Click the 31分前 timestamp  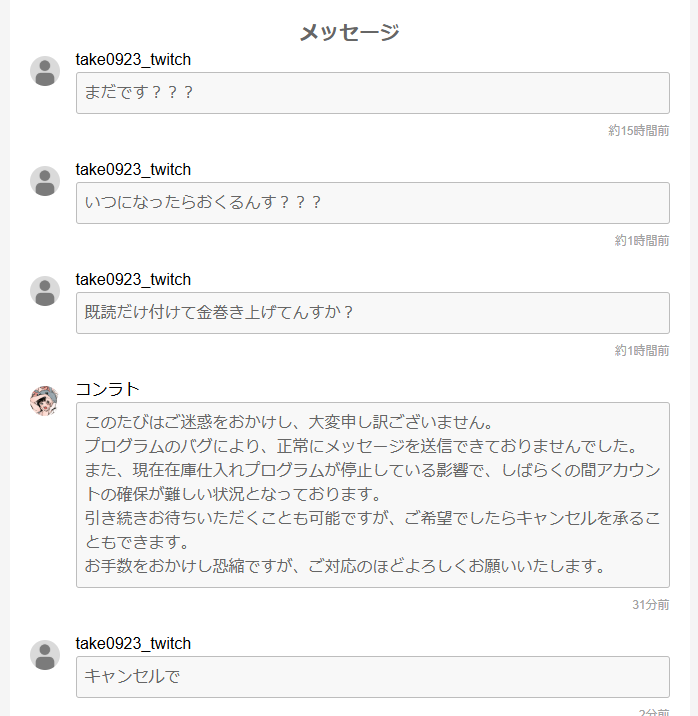651,605
